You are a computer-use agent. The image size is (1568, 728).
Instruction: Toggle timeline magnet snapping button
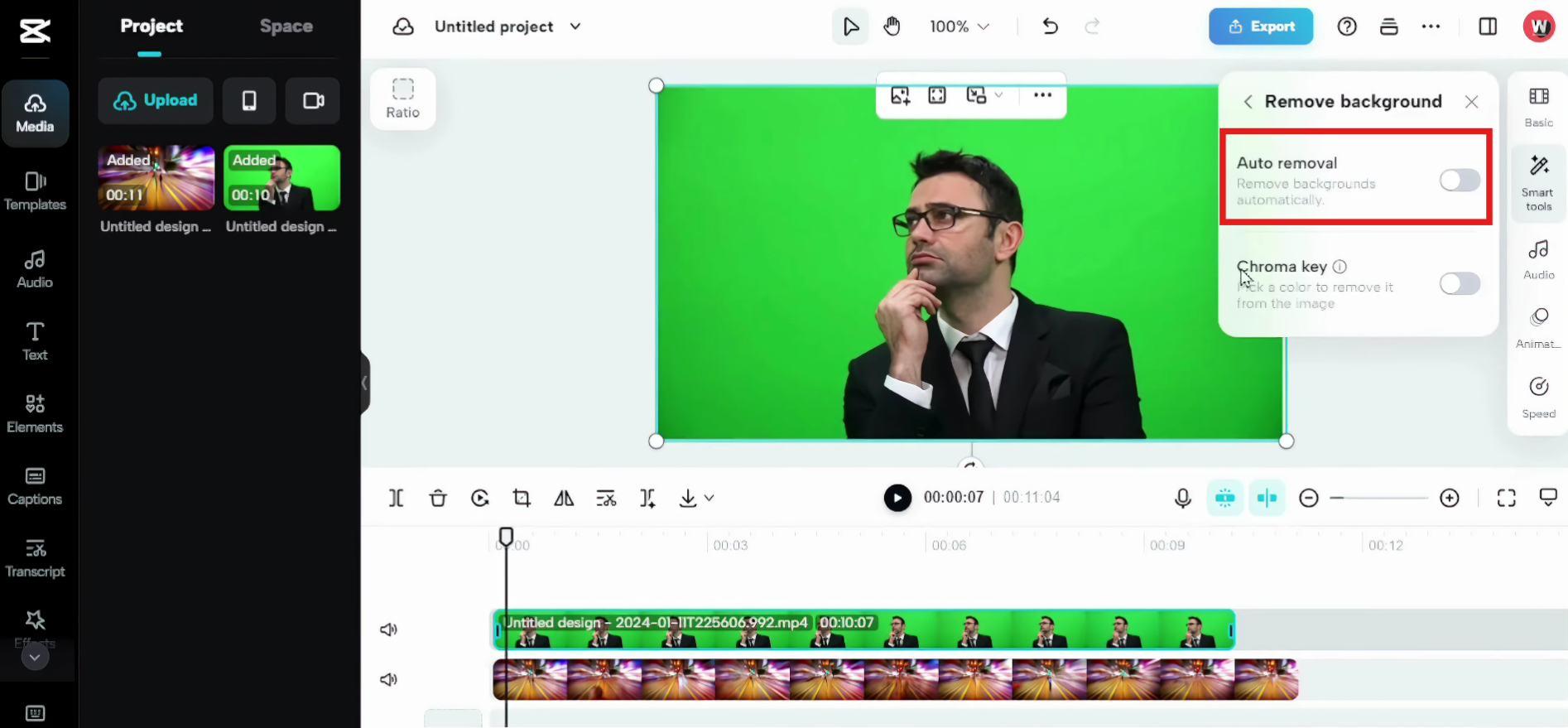coord(1225,498)
